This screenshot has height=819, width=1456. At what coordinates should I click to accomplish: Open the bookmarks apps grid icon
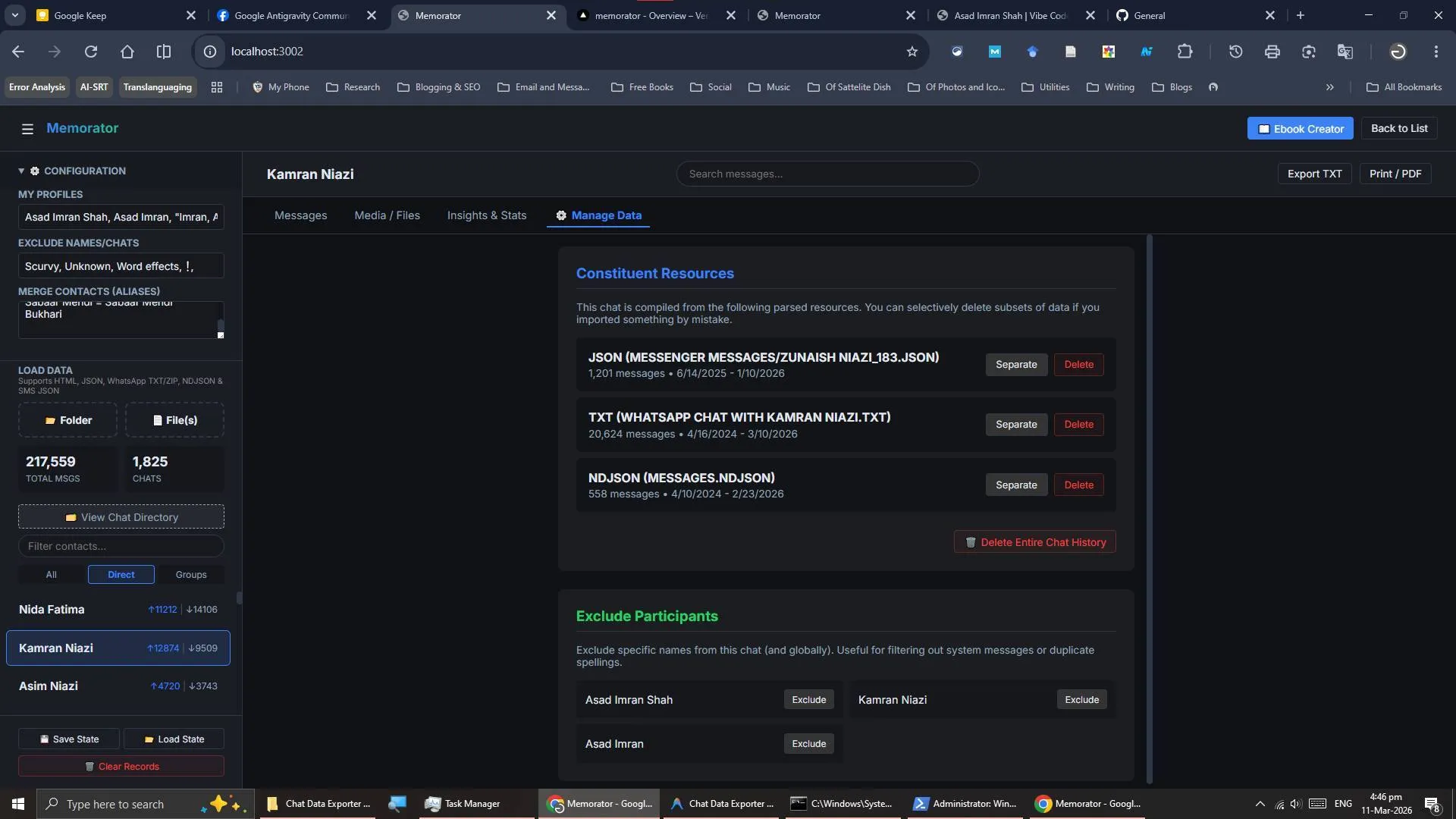coord(217,87)
